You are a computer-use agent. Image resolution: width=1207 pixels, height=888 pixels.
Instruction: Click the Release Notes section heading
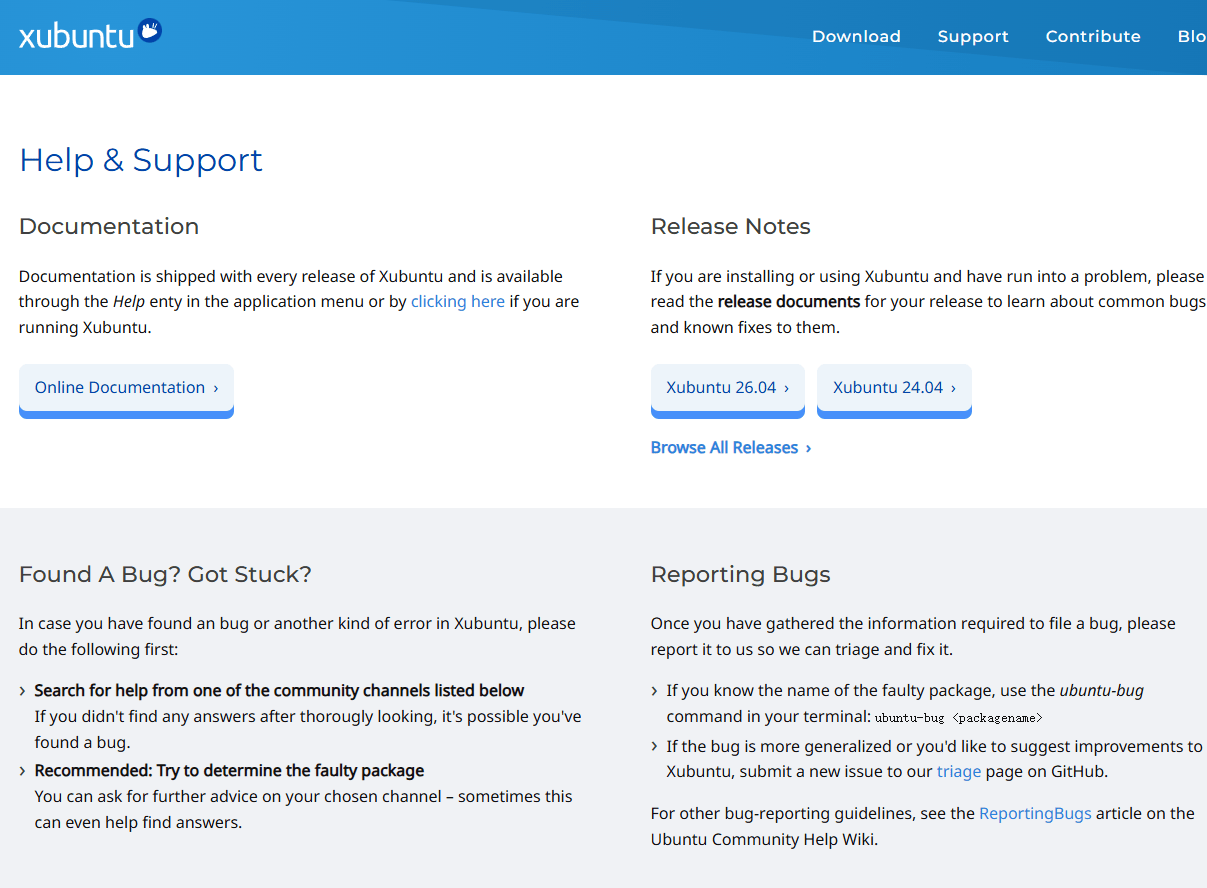[x=731, y=226]
